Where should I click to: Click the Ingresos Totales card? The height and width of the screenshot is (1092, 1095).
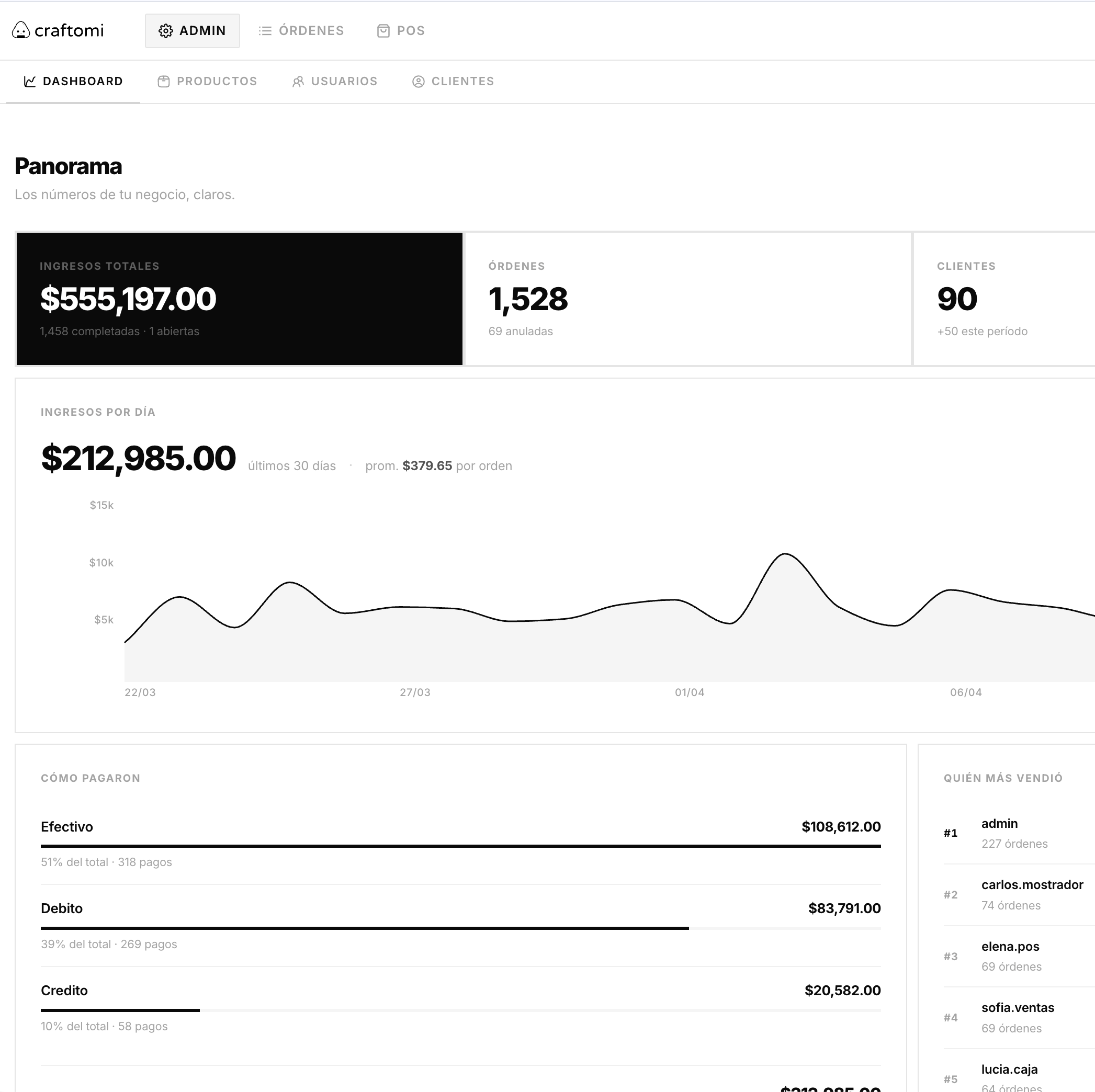tap(239, 299)
